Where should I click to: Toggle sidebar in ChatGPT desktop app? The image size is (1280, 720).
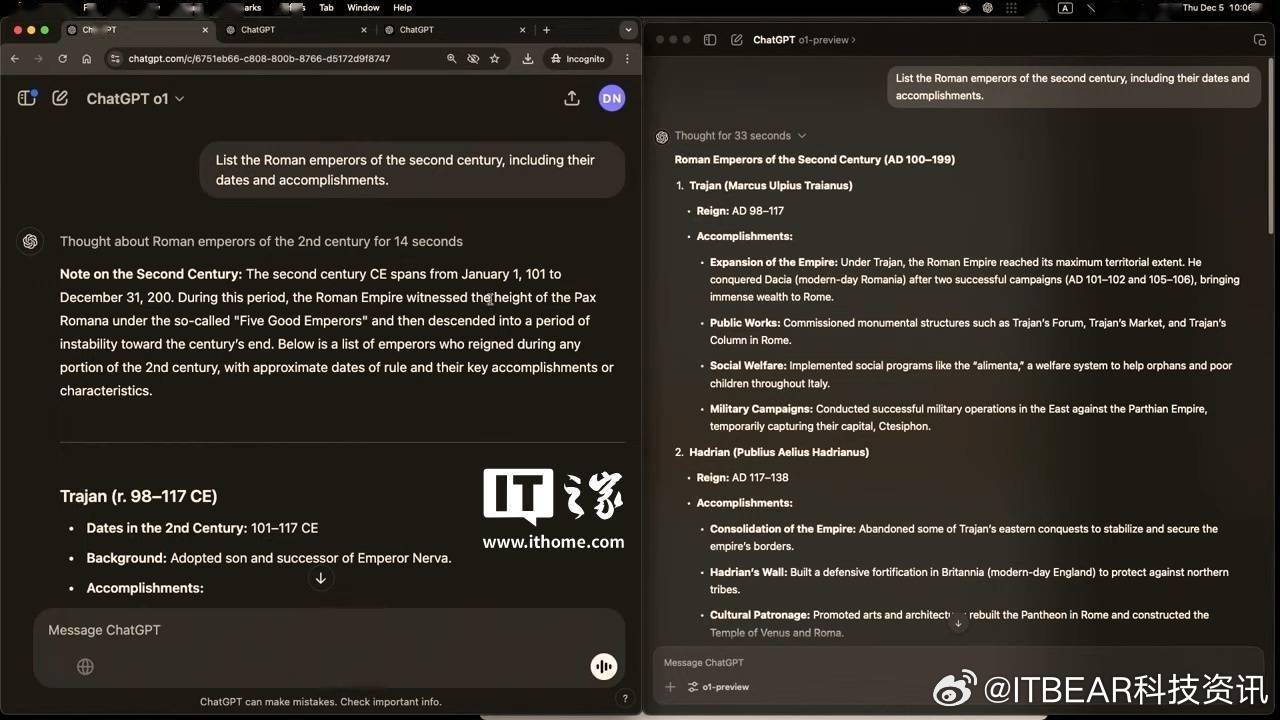pos(710,40)
